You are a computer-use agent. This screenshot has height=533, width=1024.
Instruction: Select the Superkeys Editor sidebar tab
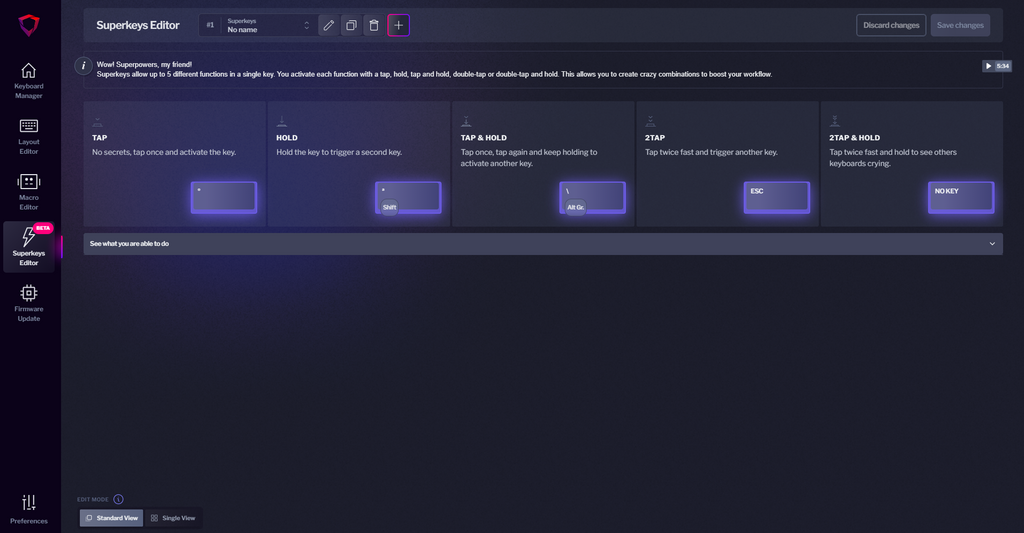click(28, 247)
